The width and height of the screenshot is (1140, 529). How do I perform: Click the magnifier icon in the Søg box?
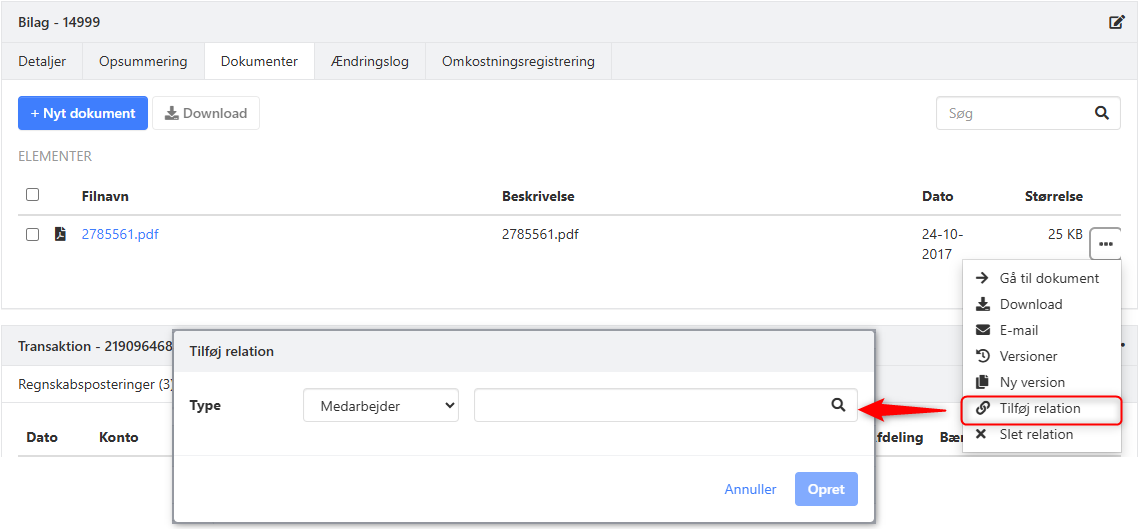point(1101,113)
